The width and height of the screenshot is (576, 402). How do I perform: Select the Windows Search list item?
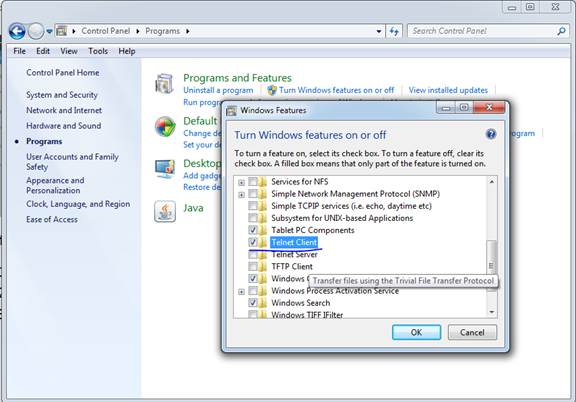[300, 303]
